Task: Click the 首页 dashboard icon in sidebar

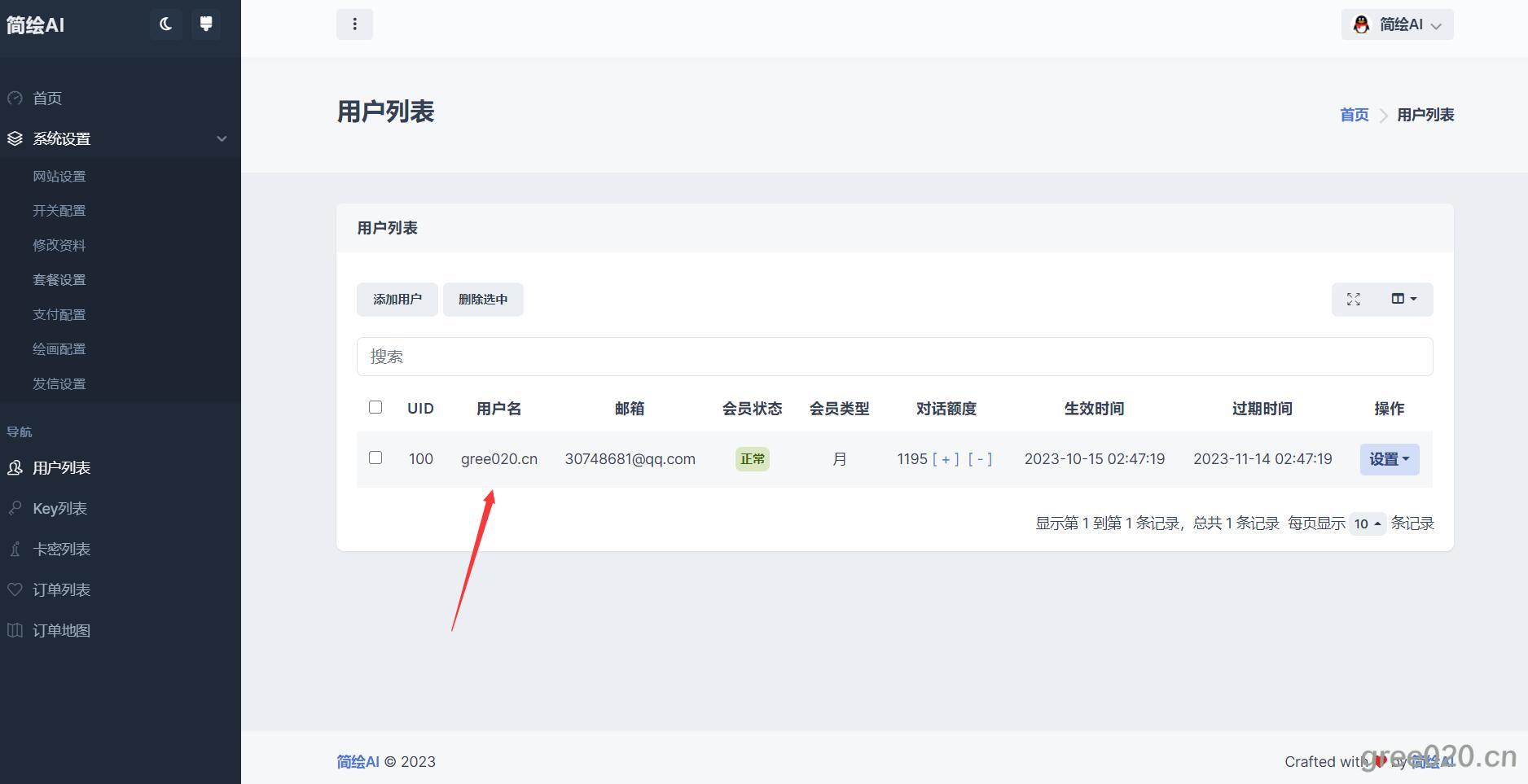Action: [15, 99]
